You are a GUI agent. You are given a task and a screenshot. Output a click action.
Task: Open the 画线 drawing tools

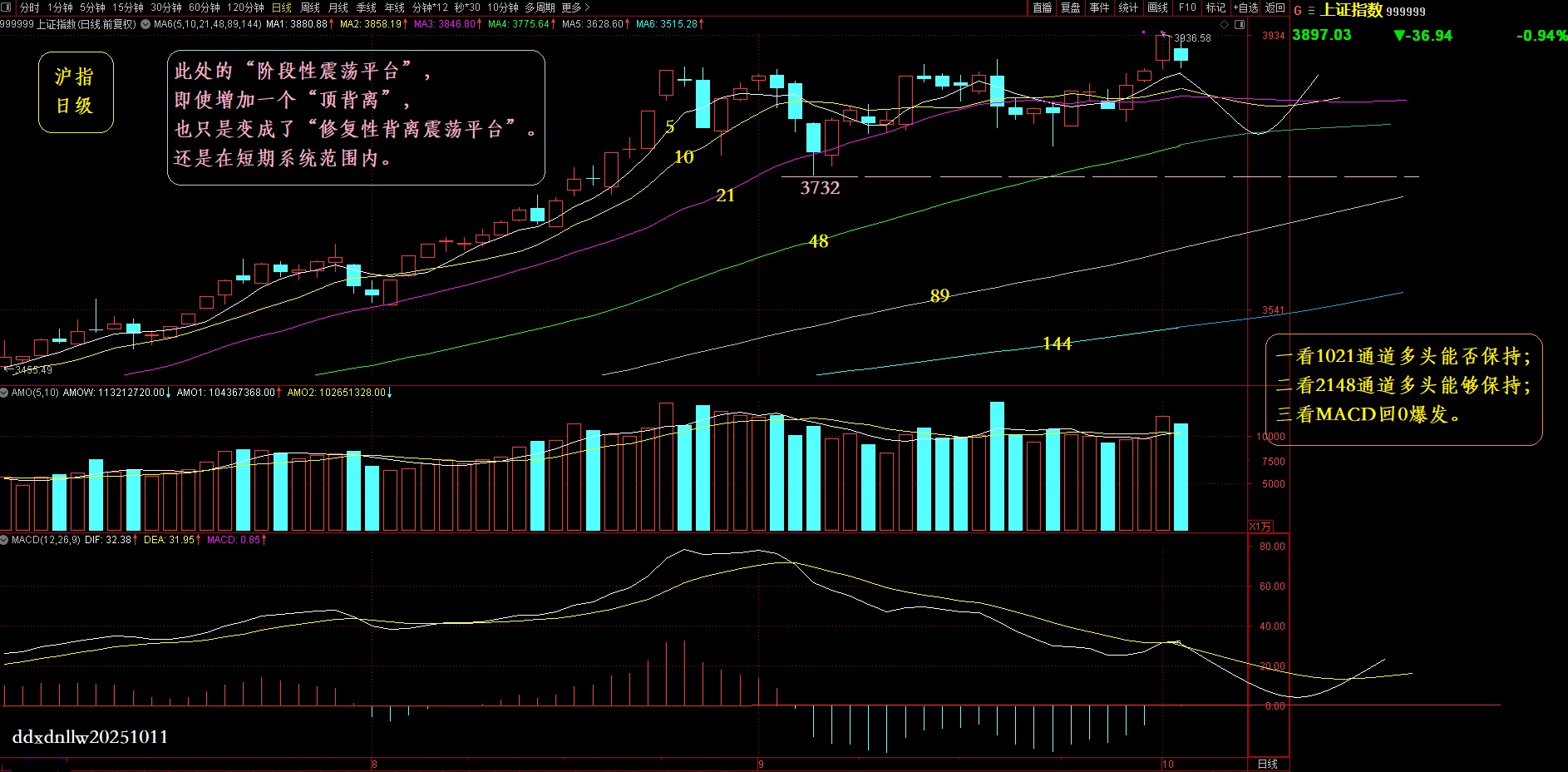coord(1158,7)
